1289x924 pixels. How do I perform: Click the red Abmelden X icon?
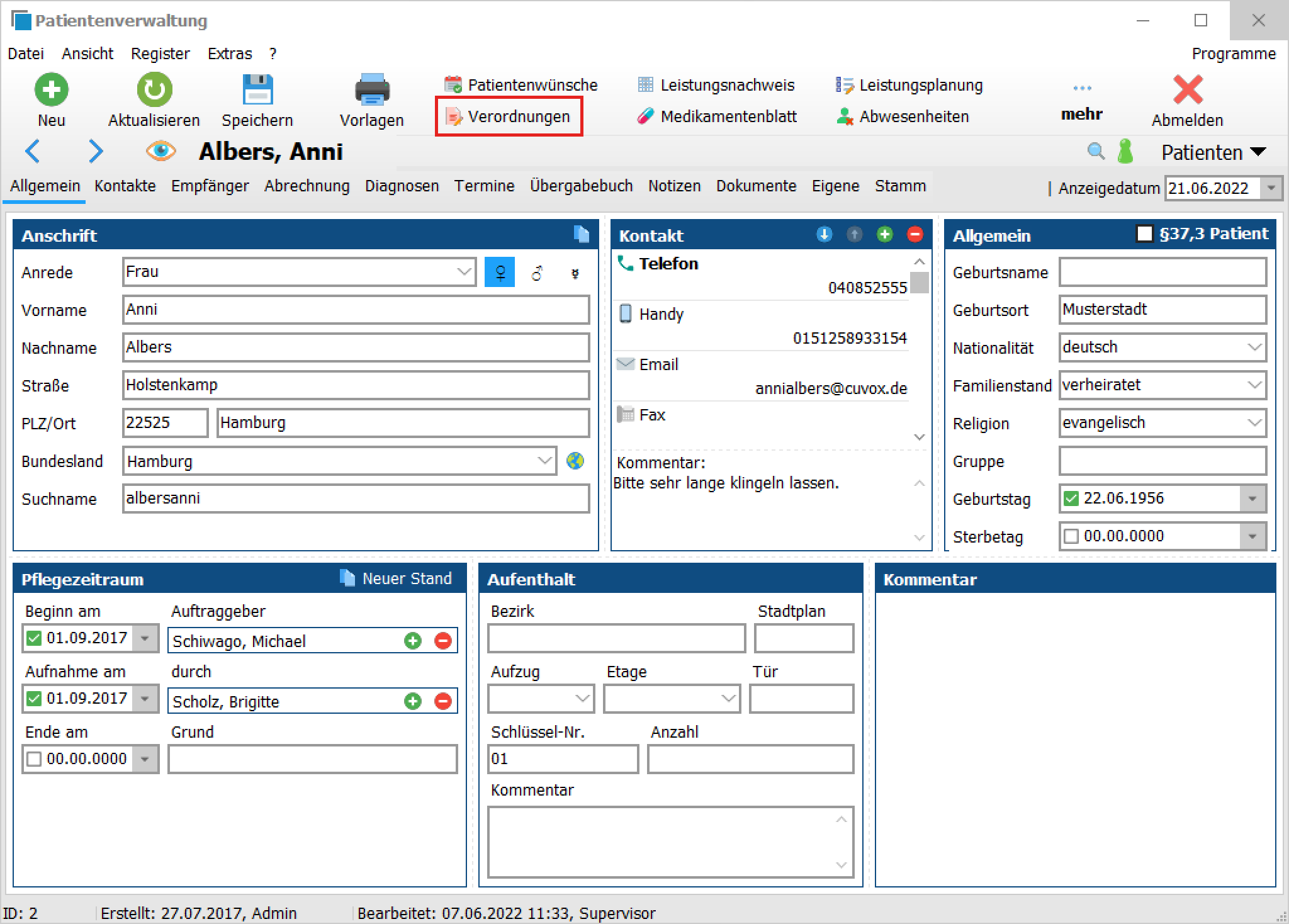pyautogui.click(x=1188, y=89)
